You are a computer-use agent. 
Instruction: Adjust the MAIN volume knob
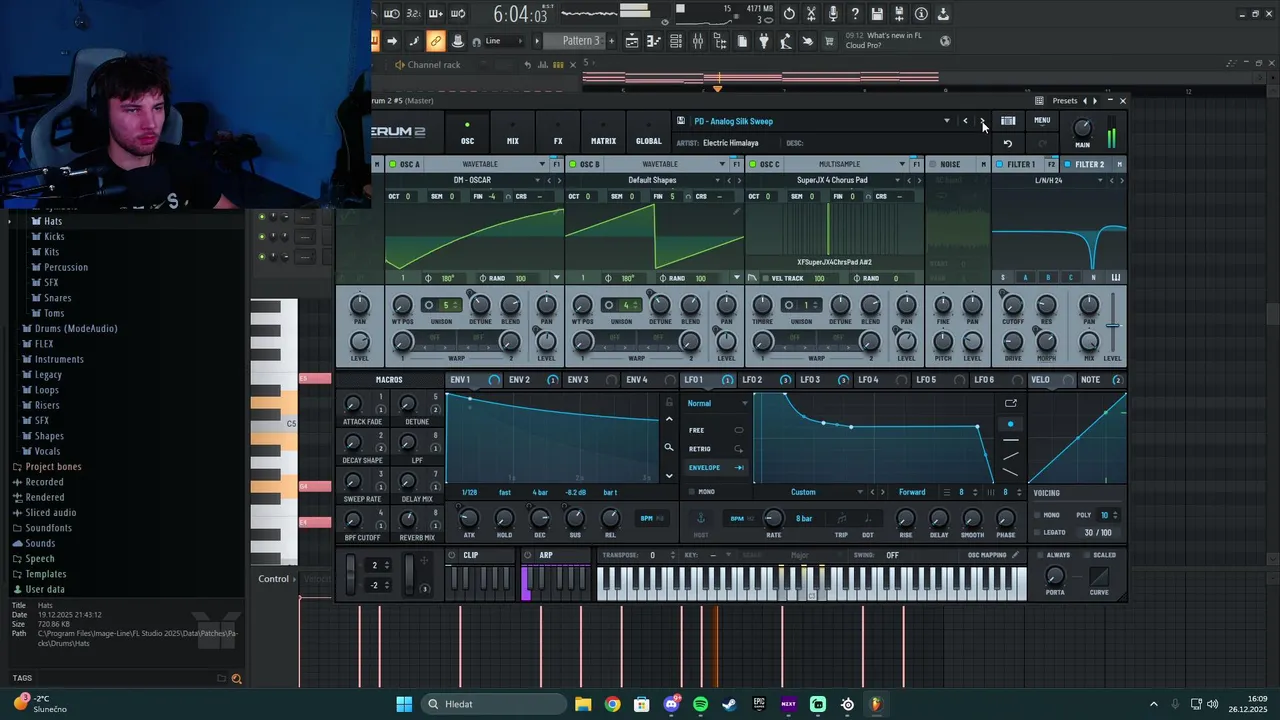[x=1082, y=129]
